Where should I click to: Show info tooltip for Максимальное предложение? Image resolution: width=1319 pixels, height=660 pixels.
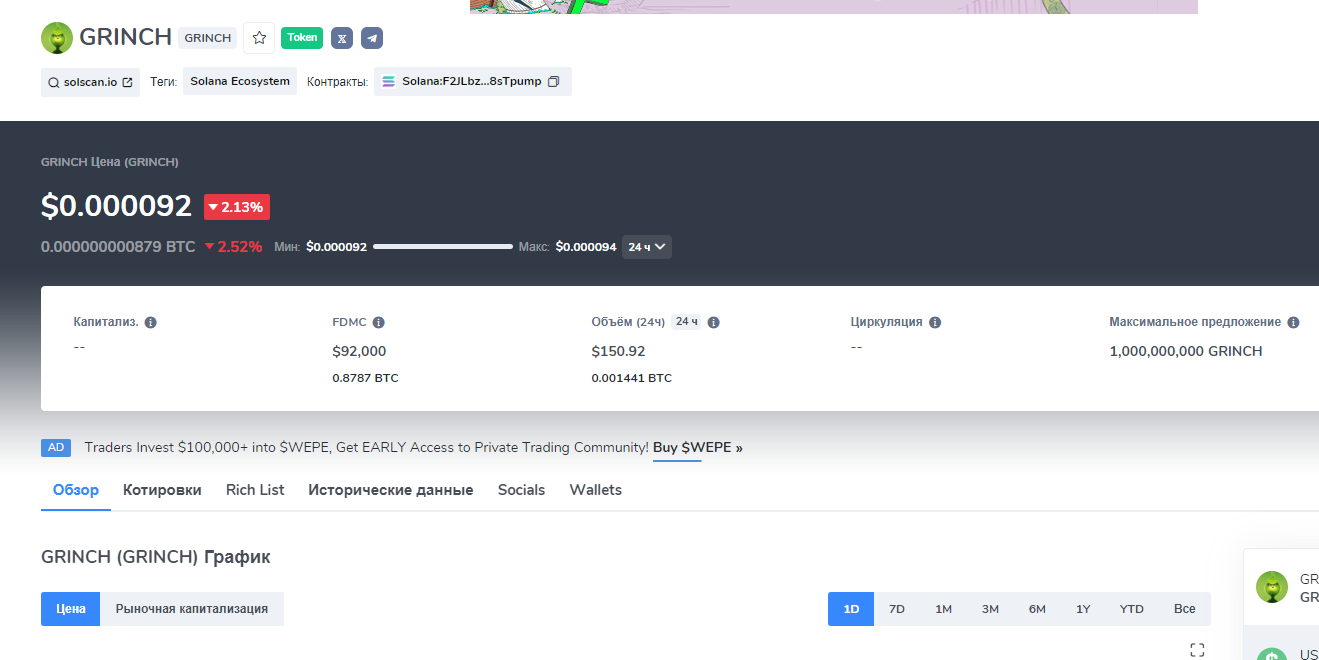click(x=1293, y=323)
